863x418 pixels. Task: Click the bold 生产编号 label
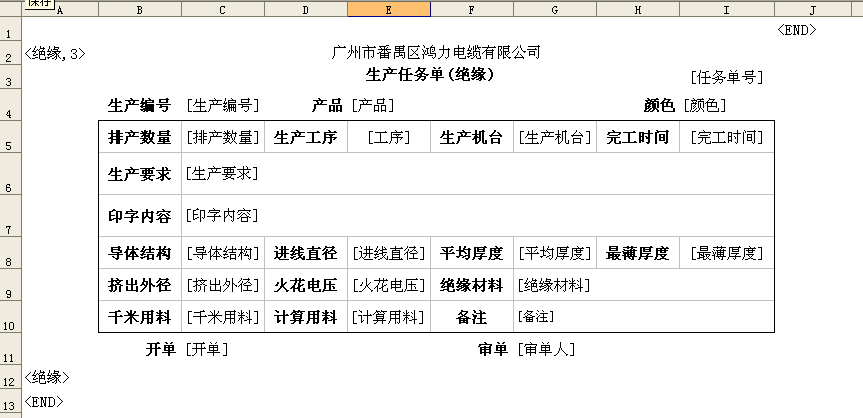coord(139,105)
